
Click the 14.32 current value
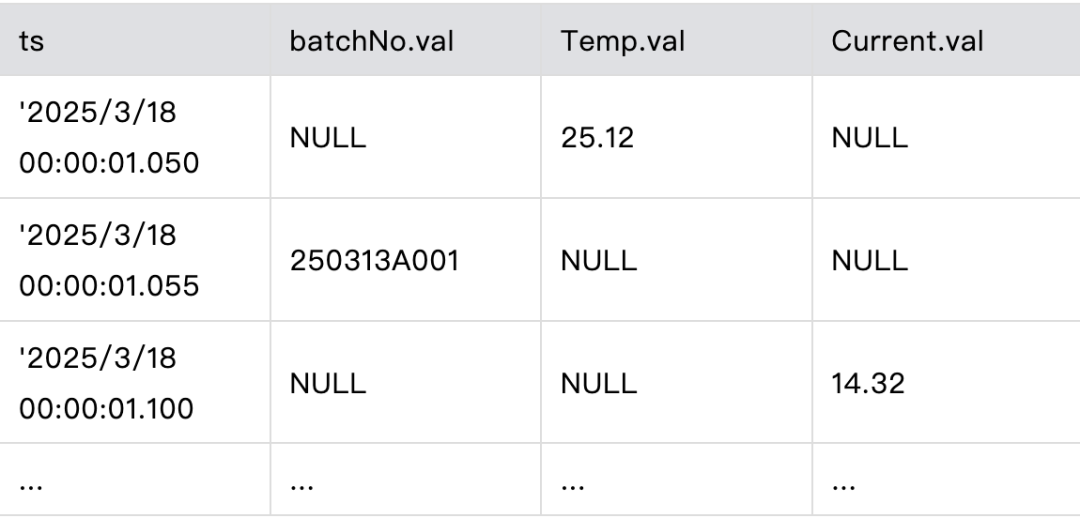(868, 383)
